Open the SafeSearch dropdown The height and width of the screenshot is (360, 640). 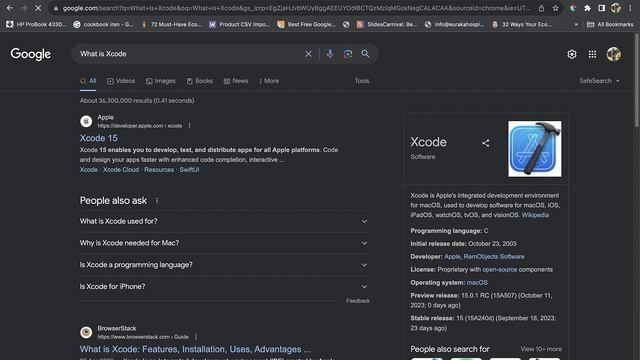(599, 81)
